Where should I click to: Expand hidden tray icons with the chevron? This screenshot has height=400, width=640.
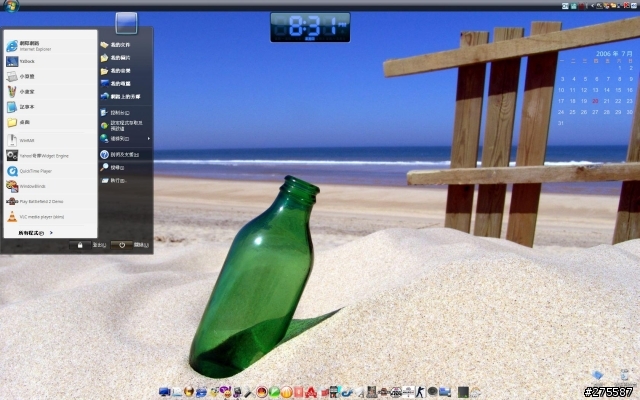click(x=592, y=5)
